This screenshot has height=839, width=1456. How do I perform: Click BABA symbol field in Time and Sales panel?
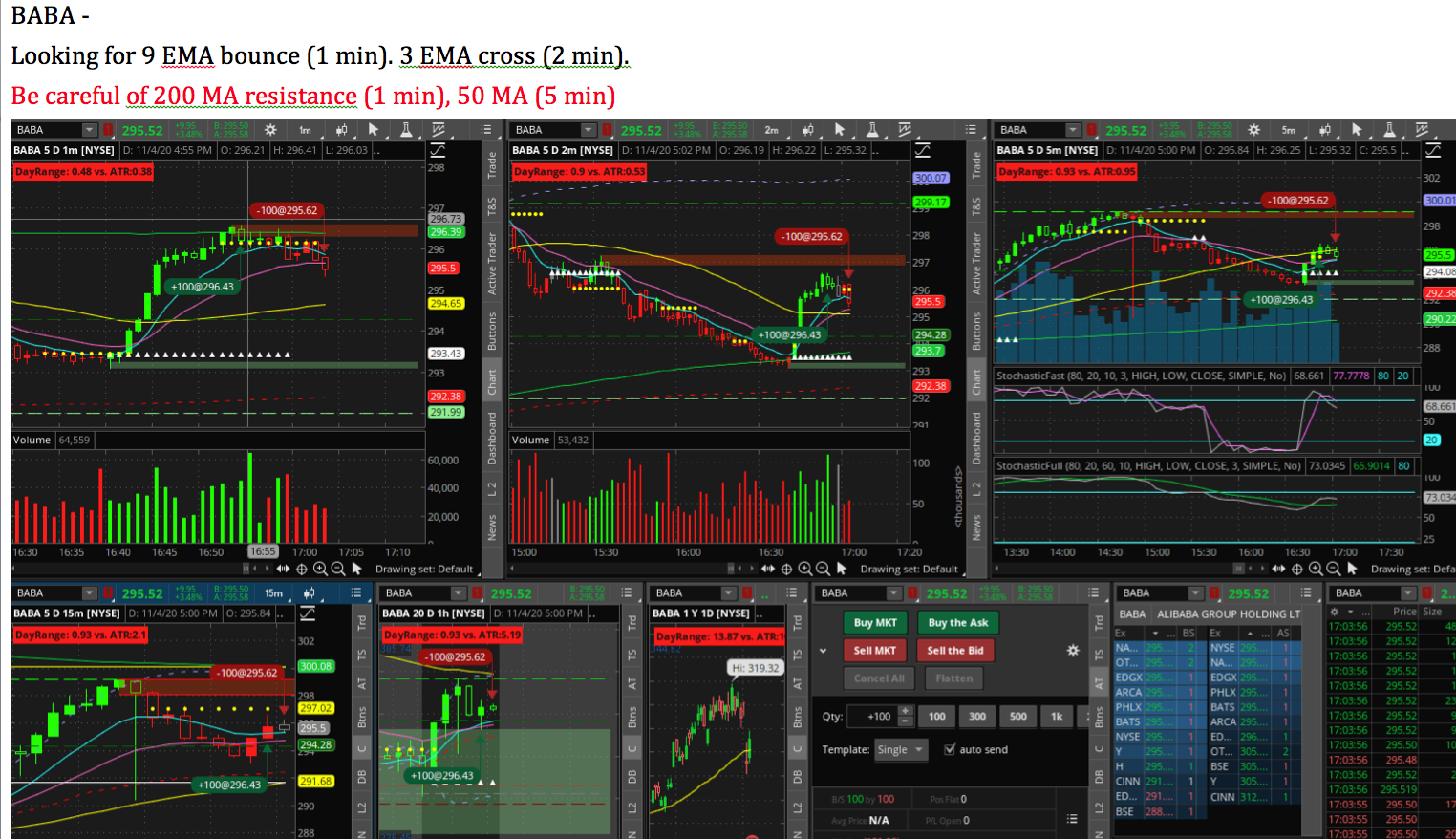tap(1366, 593)
